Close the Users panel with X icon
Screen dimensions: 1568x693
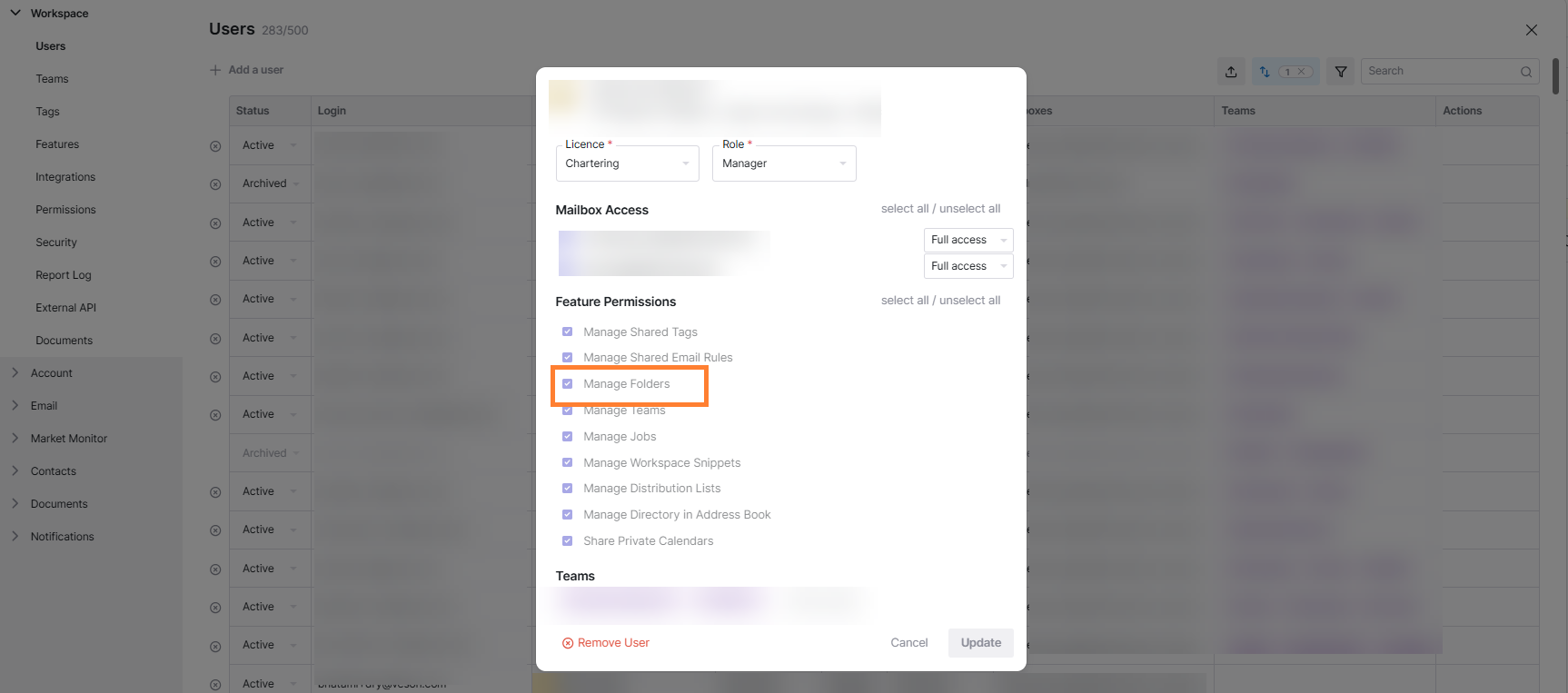click(1532, 30)
